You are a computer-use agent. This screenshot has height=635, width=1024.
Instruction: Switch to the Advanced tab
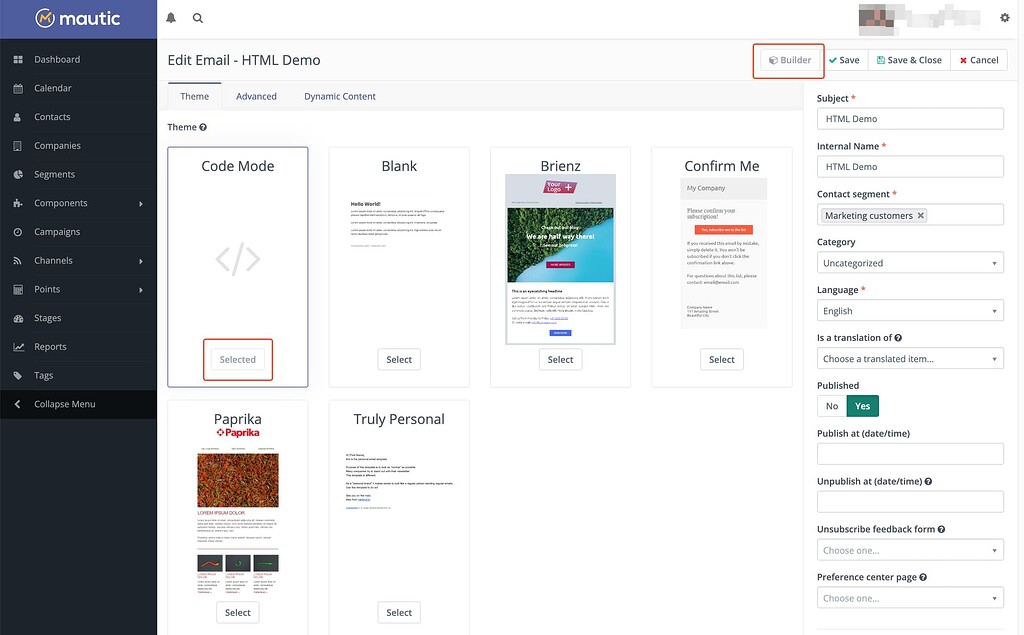[256, 95]
